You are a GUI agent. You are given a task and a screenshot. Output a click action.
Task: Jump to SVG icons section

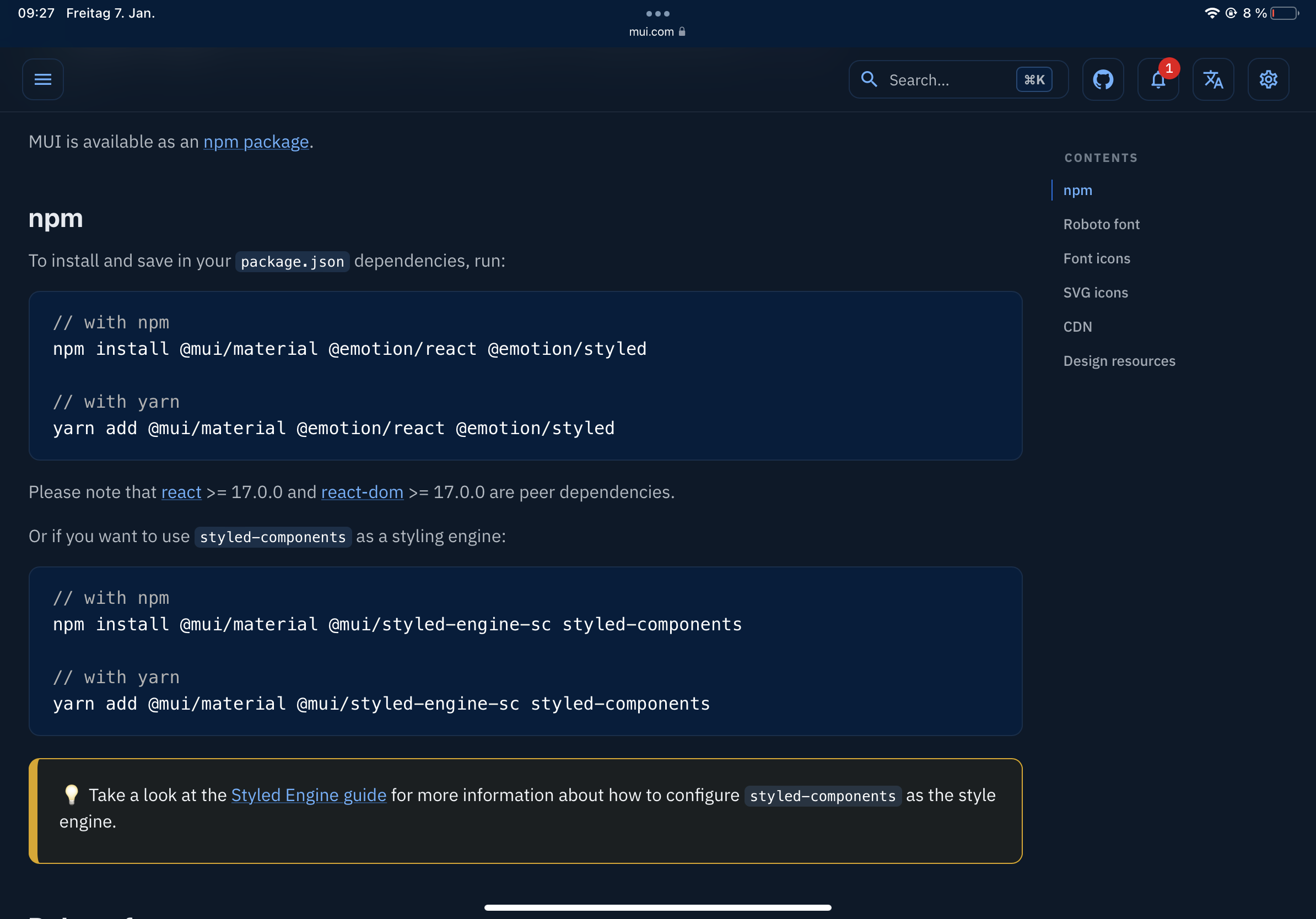coord(1096,293)
